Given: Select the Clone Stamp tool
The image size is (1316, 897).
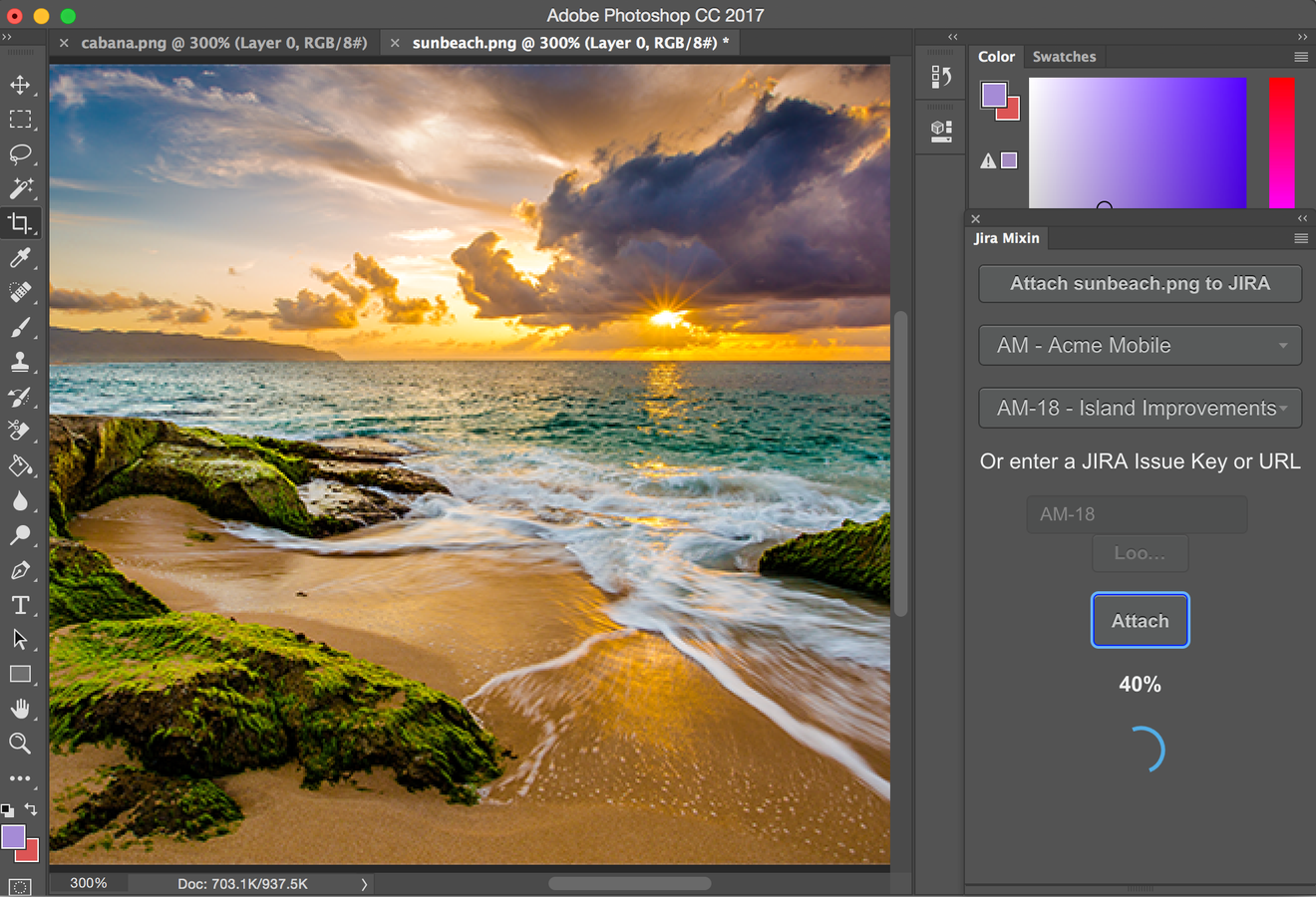Looking at the screenshot, I should tap(20, 362).
